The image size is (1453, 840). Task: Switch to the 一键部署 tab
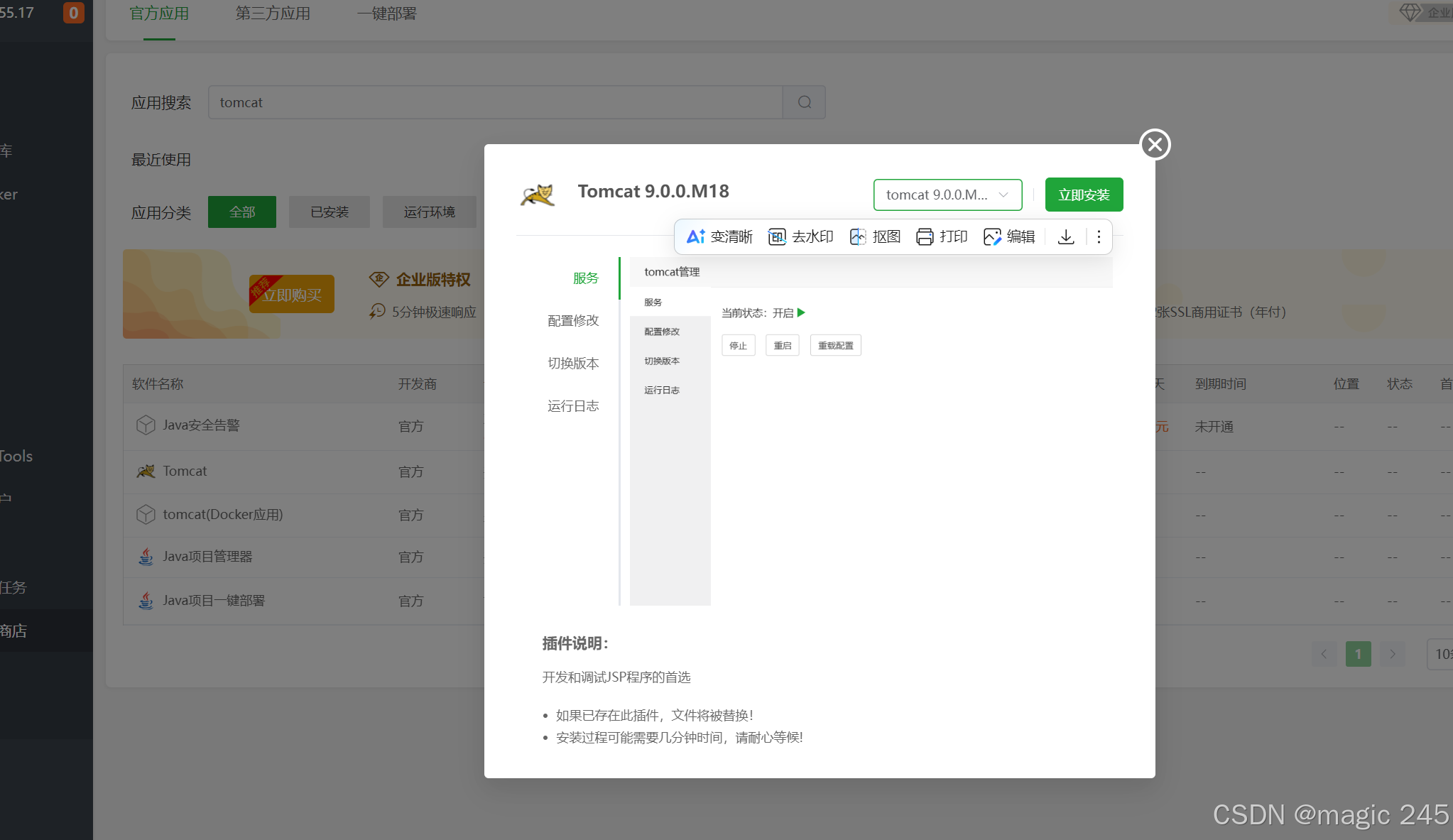tap(387, 13)
